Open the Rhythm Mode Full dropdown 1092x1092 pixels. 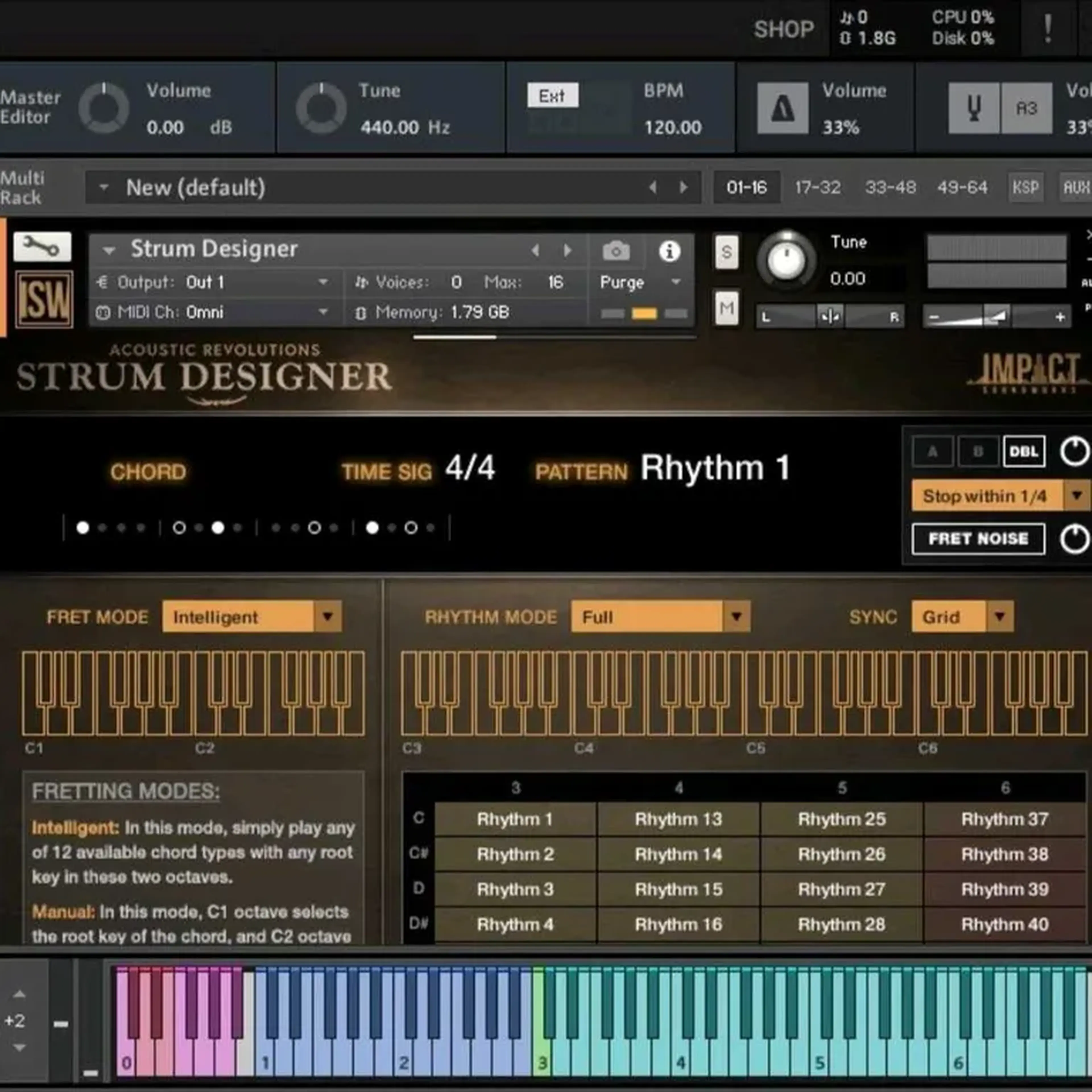coord(661,617)
